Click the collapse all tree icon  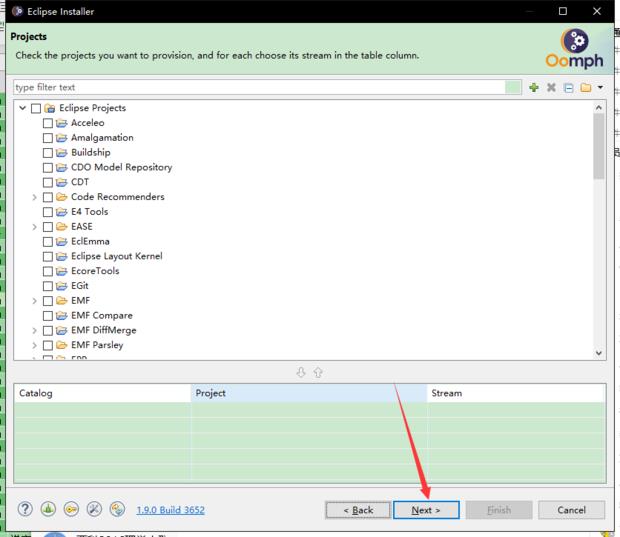pos(568,88)
